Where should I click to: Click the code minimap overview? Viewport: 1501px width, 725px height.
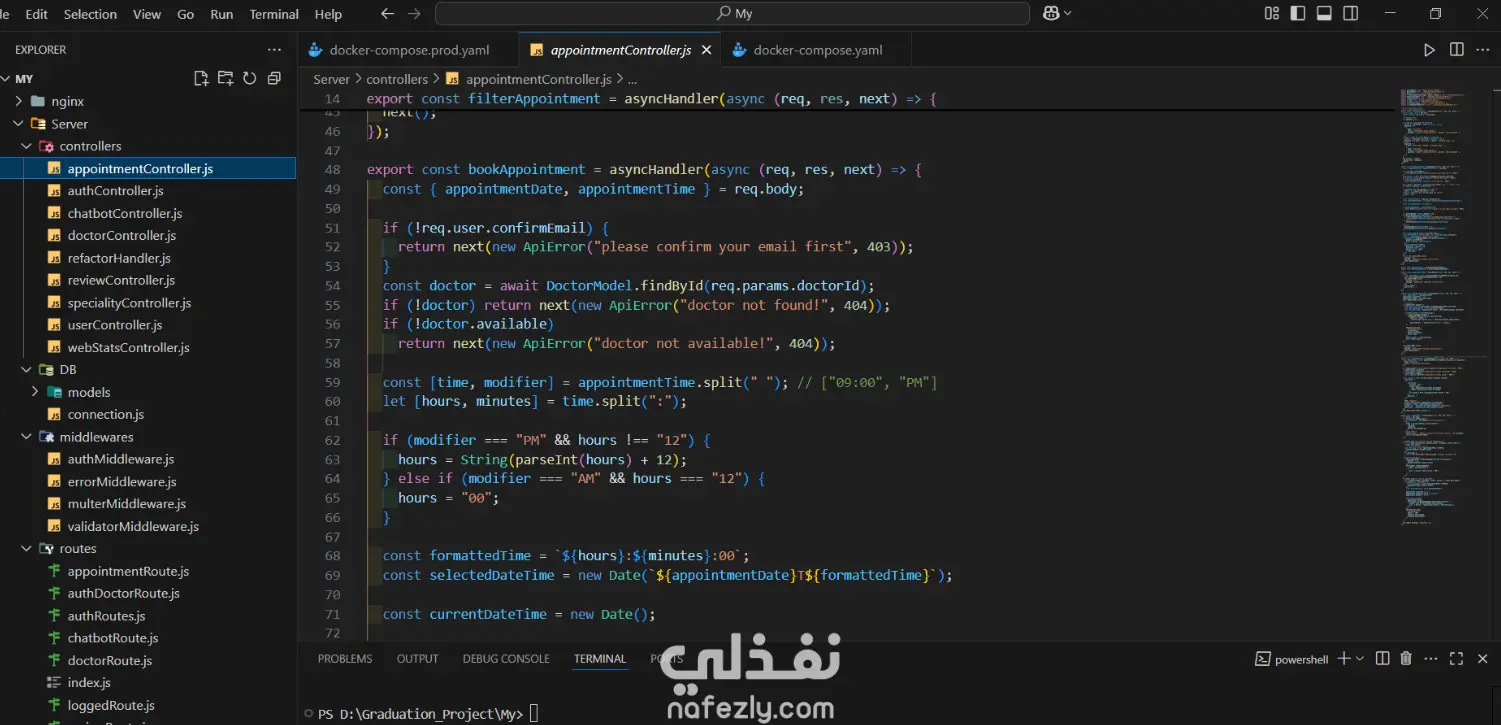tap(1442, 305)
